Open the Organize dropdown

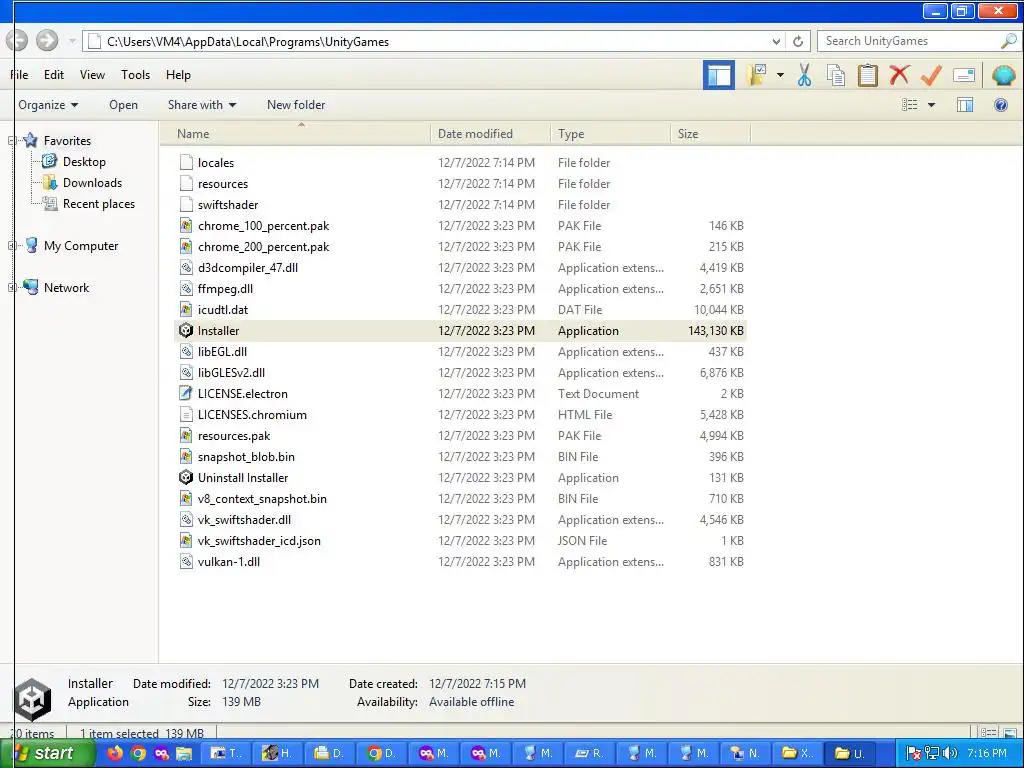point(48,105)
